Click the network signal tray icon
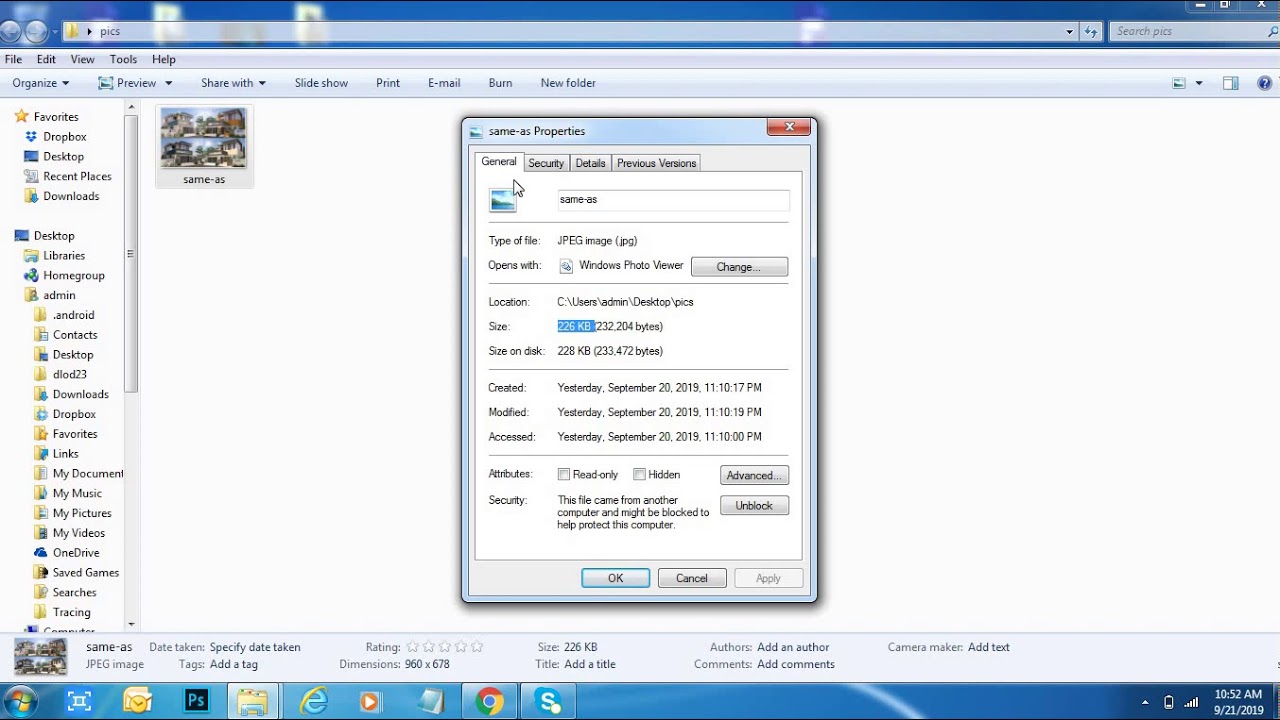This screenshot has width=1280, height=720. pos(1191,702)
